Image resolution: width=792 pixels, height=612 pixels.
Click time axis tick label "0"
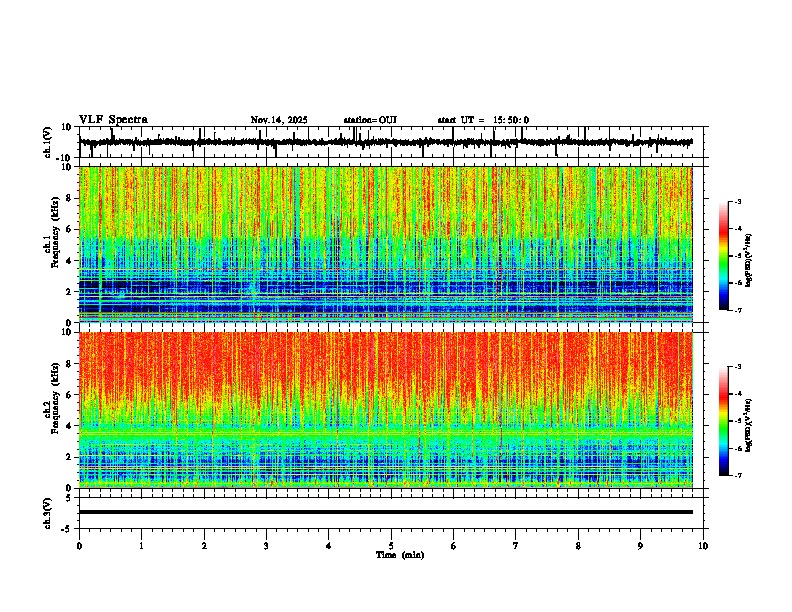tap(79, 546)
